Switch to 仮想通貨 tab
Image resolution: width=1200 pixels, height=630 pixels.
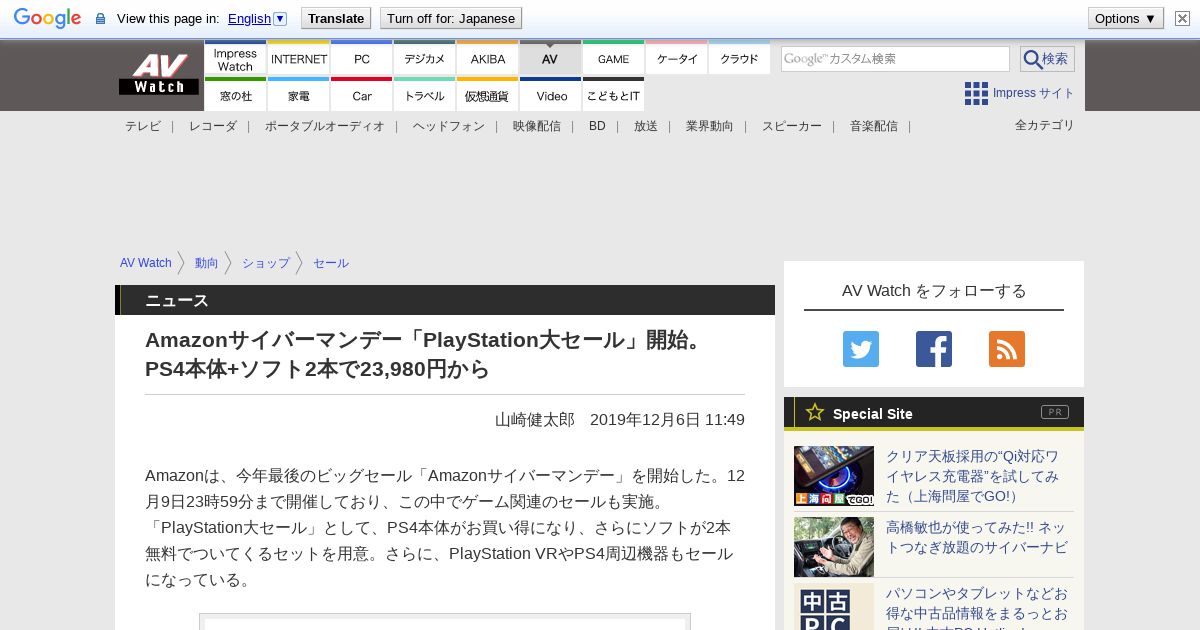[x=488, y=95]
